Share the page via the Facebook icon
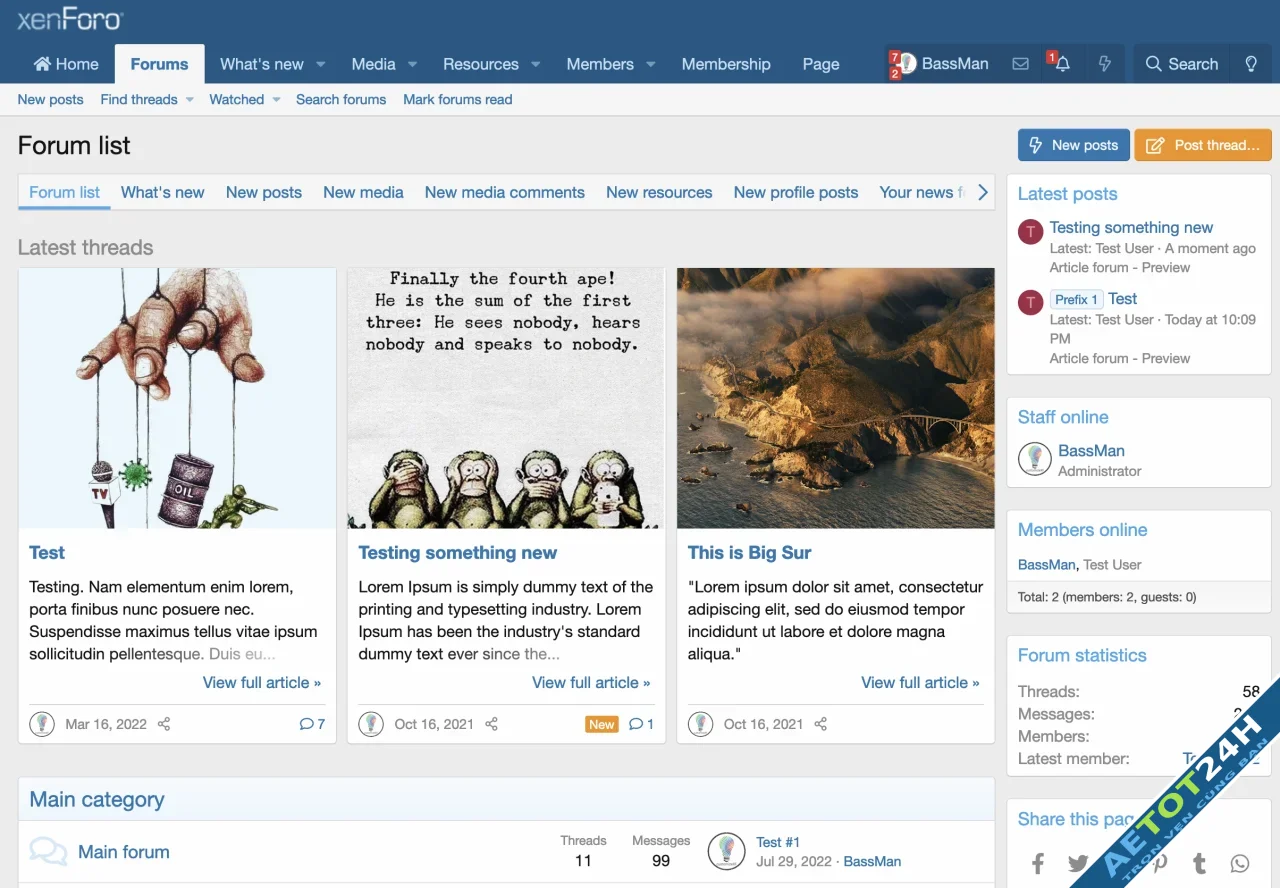 click(x=1038, y=863)
